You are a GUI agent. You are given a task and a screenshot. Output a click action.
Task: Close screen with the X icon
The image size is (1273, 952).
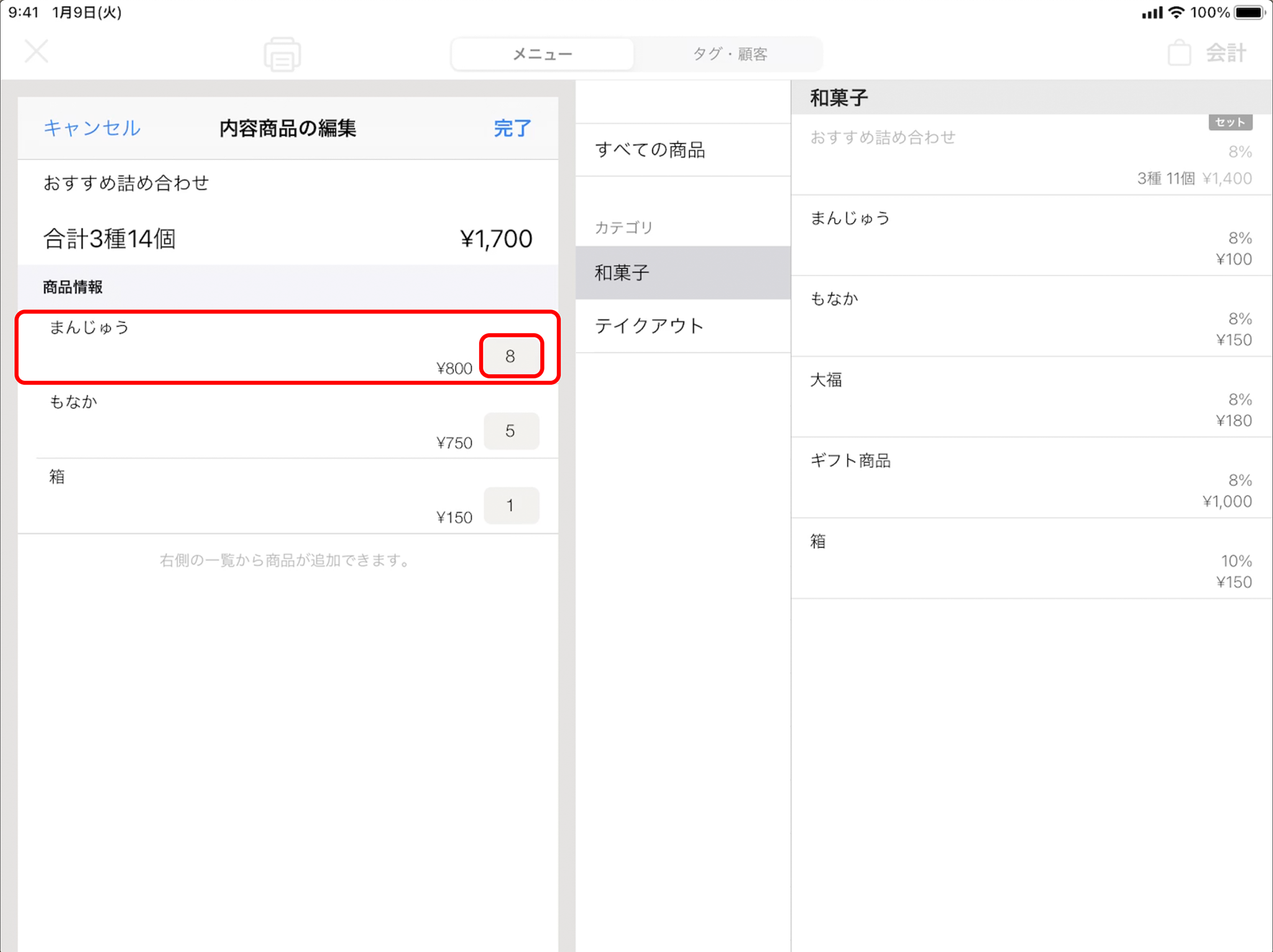pyautogui.click(x=37, y=52)
